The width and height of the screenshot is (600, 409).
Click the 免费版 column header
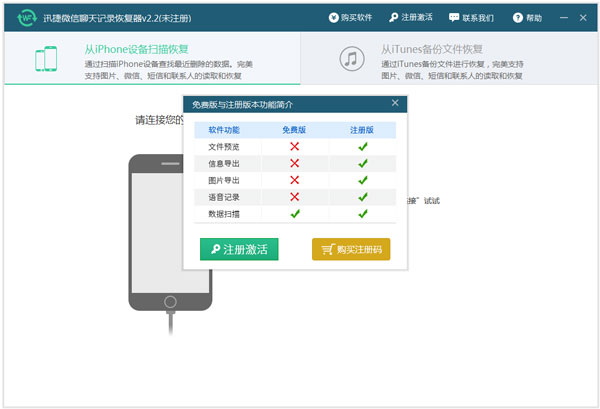coord(294,130)
